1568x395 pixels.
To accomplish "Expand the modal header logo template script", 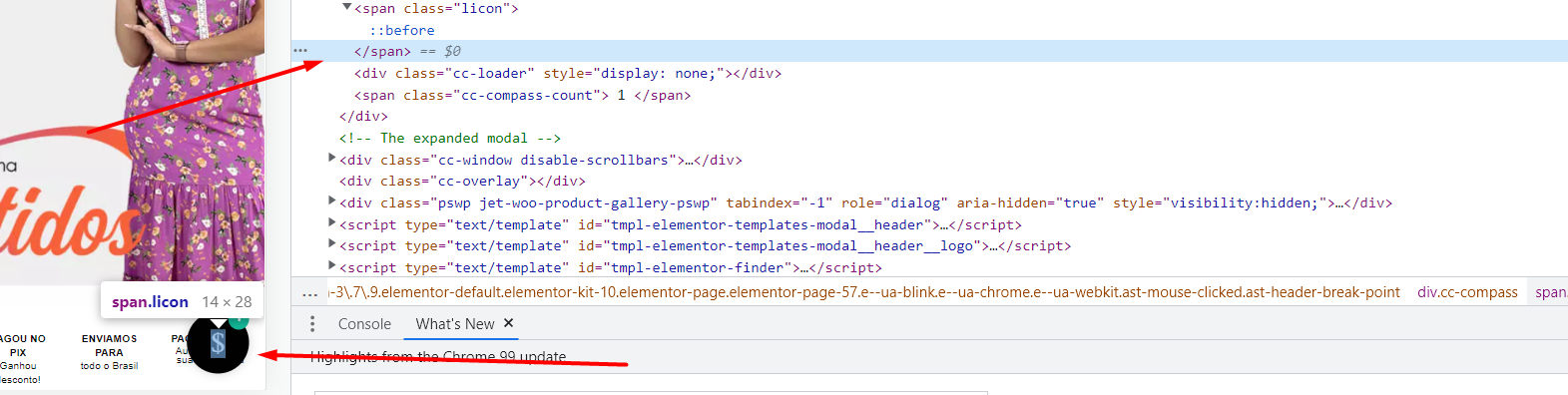I will pyautogui.click(x=332, y=244).
